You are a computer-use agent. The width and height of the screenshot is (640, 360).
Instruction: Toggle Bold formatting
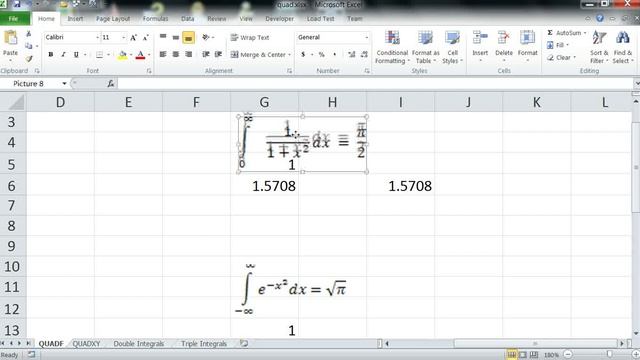coord(51,54)
